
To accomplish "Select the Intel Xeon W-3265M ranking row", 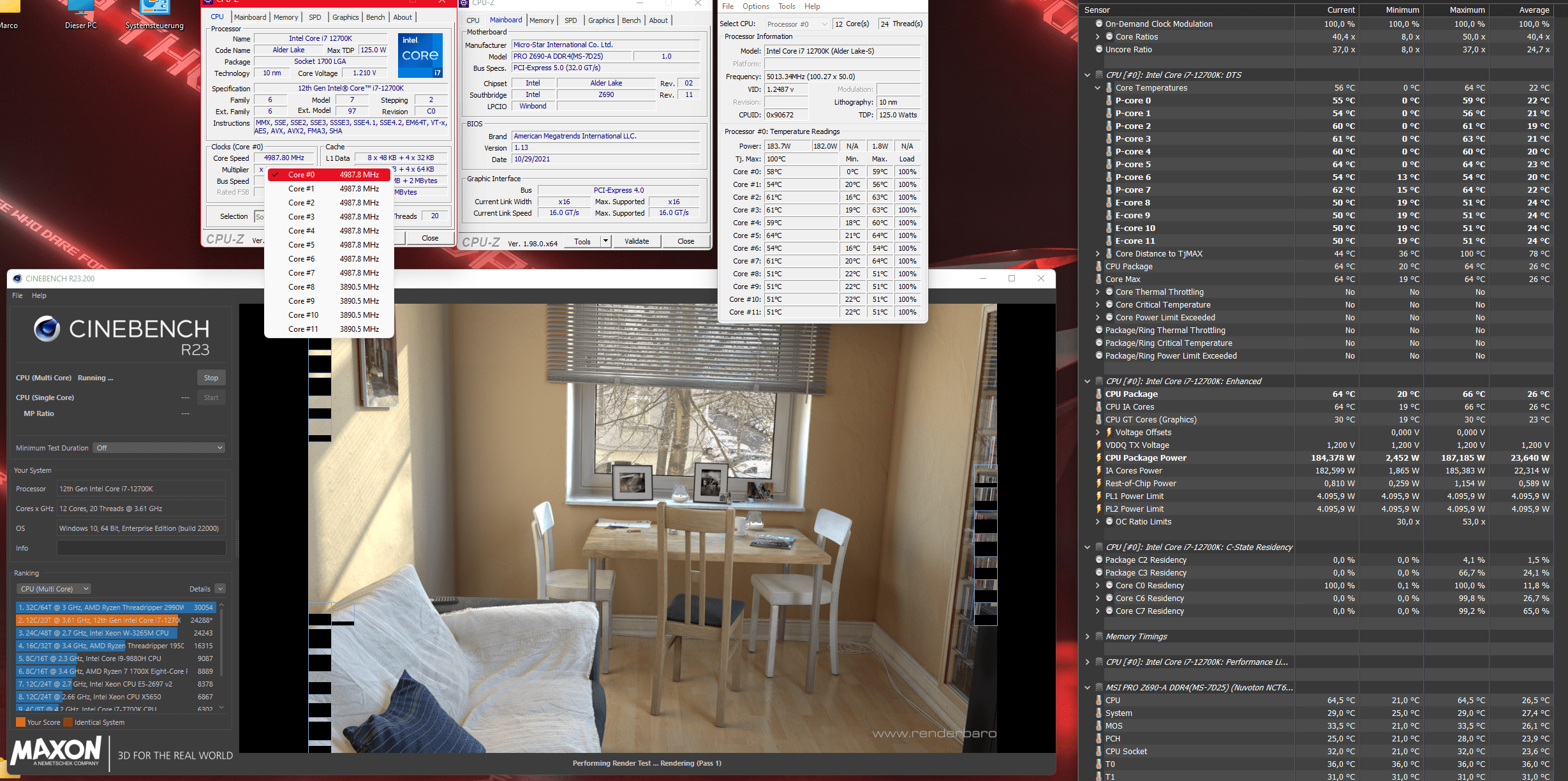I will (x=115, y=633).
